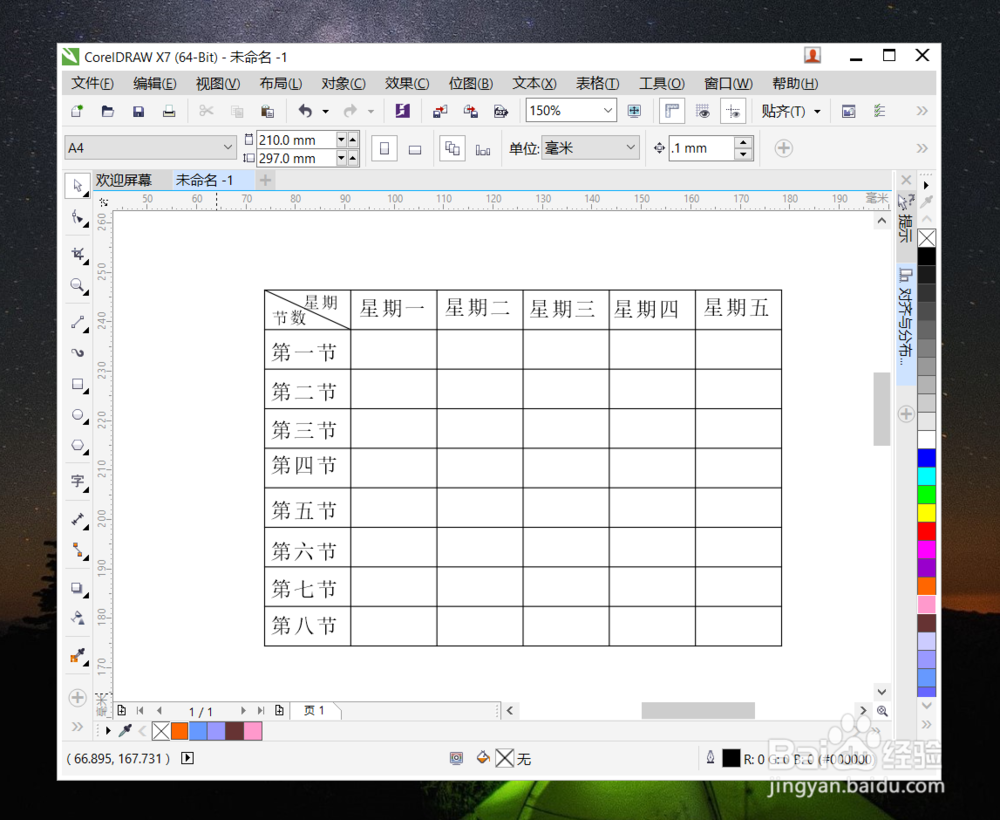
Task: Click the Export icon
Action: tap(471, 111)
